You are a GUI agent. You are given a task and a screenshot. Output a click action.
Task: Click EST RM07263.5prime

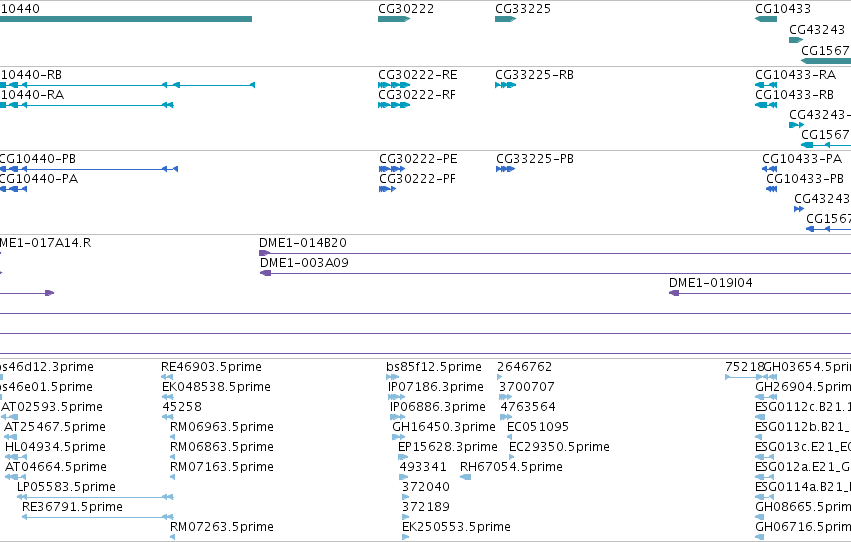[x=222, y=527]
